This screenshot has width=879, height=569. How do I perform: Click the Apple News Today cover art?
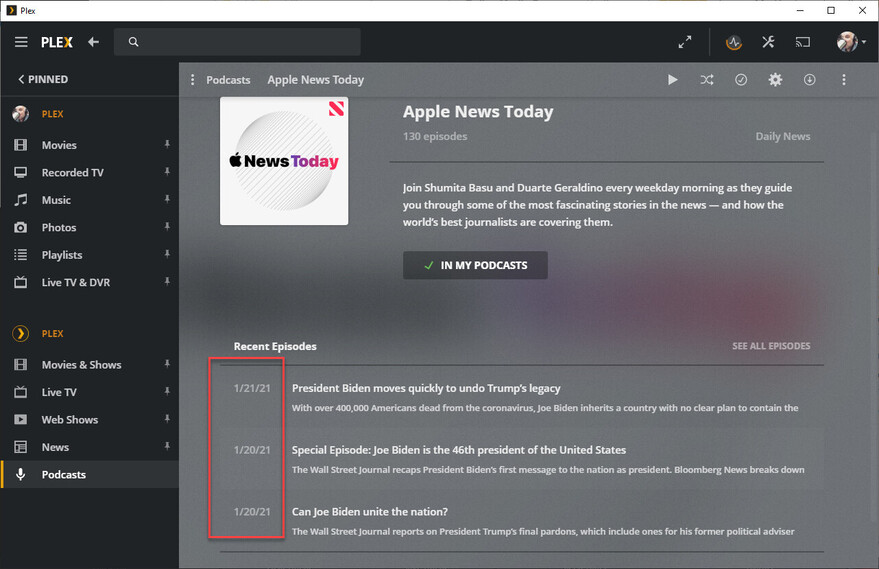pos(284,161)
